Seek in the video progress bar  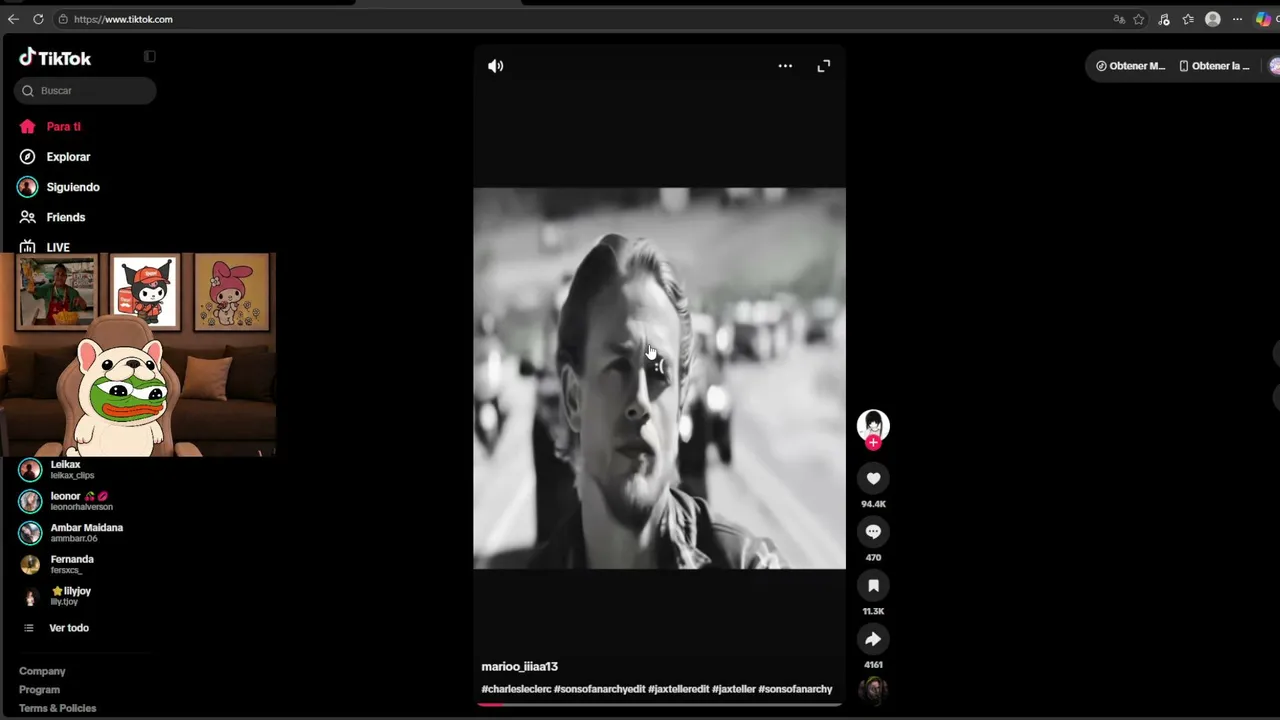tap(659, 704)
